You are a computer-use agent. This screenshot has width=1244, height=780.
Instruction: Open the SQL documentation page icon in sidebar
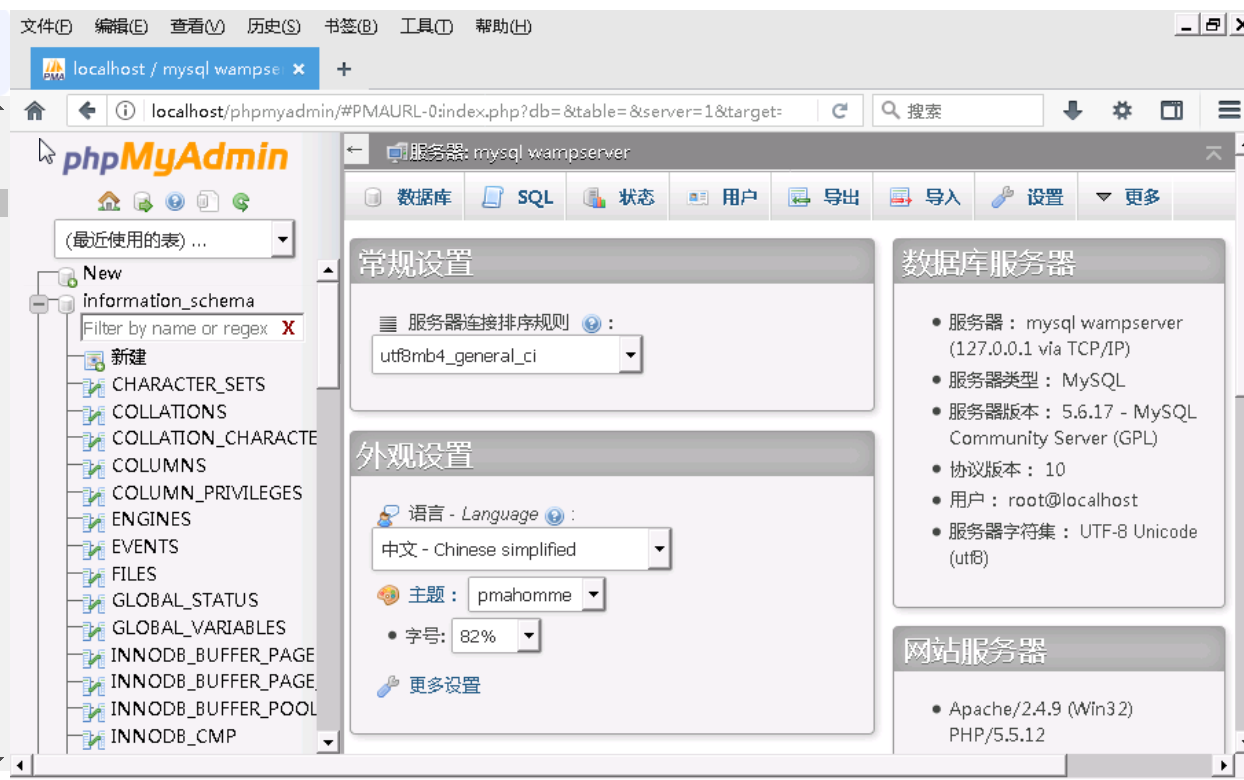pyautogui.click(x=207, y=201)
